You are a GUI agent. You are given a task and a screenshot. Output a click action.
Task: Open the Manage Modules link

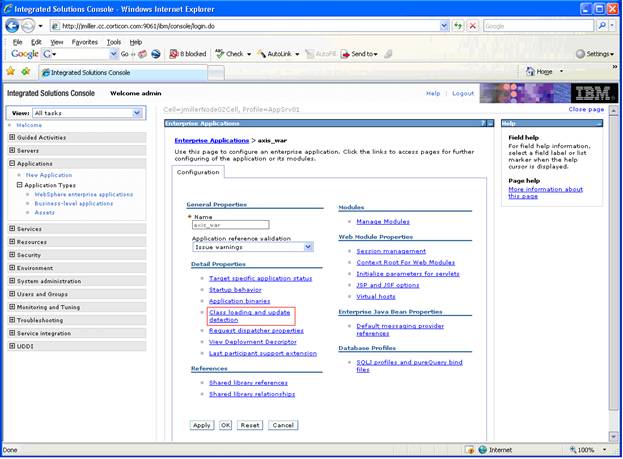[383, 221]
